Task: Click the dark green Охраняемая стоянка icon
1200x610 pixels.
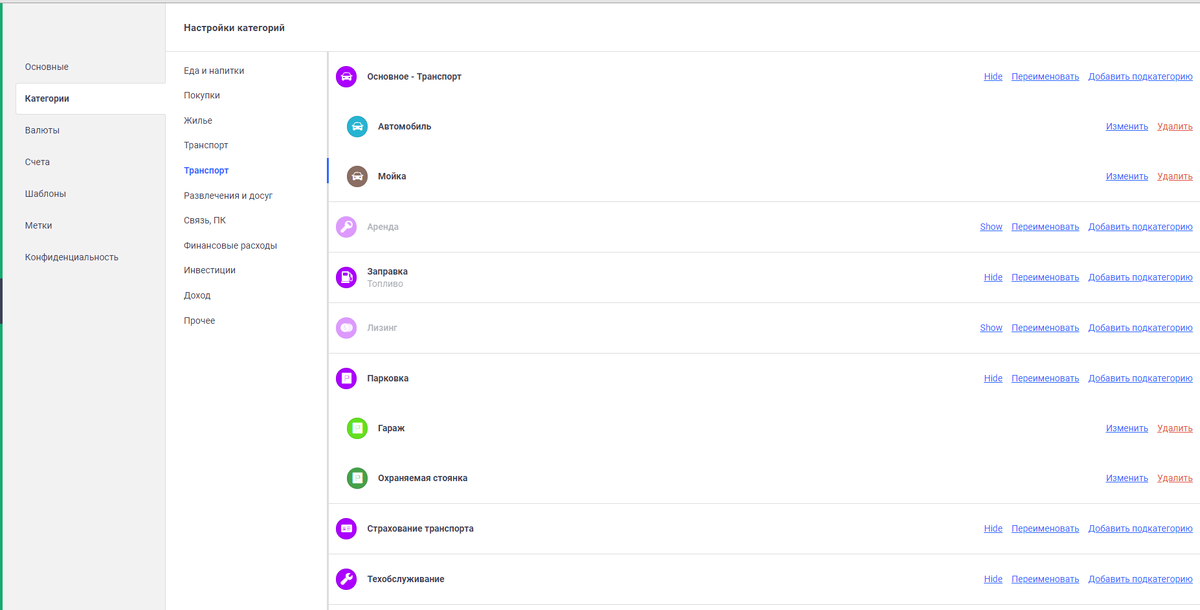Action: (357, 478)
